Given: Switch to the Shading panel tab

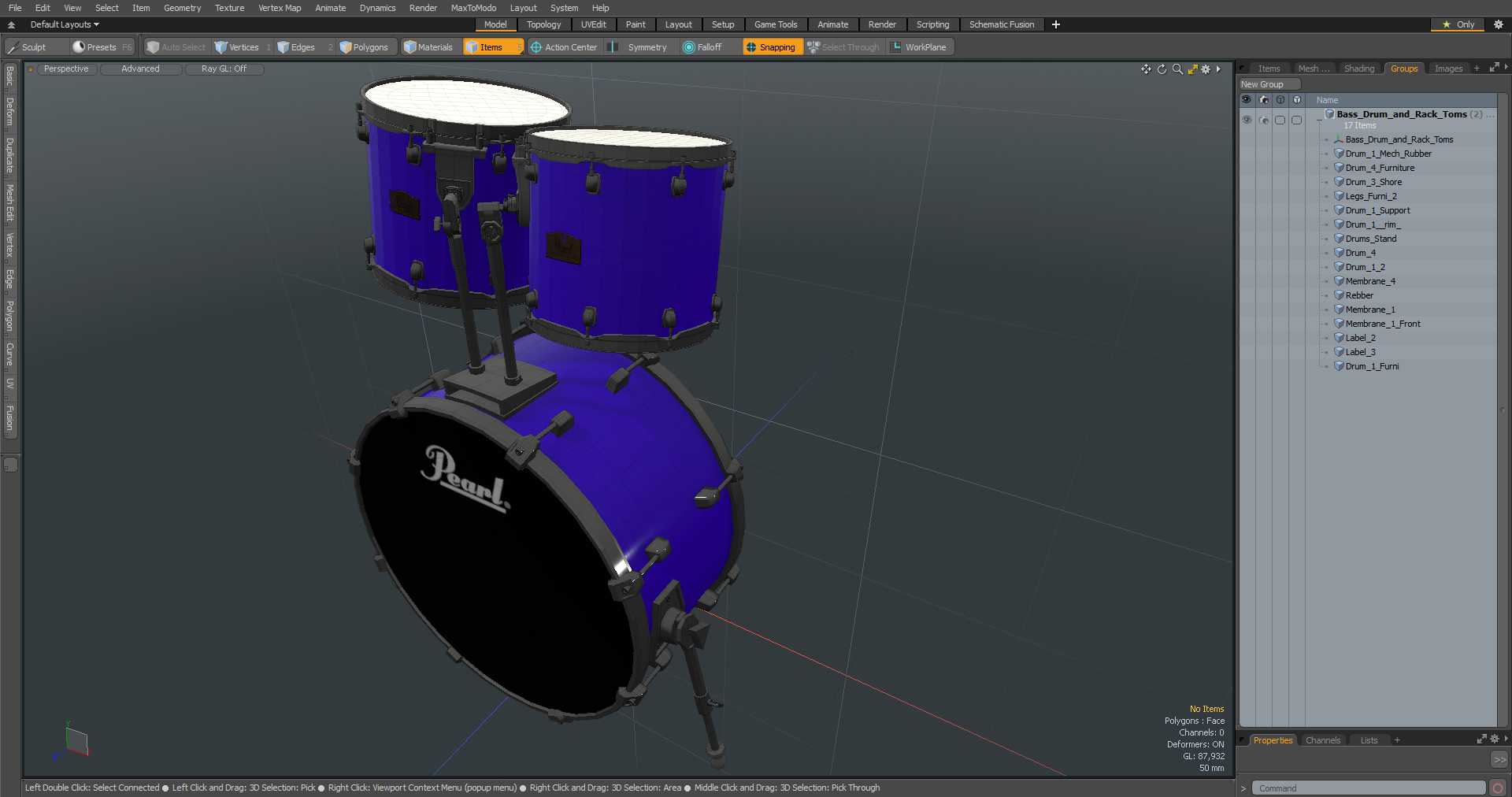Looking at the screenshot, I should [x=1358, y=69].
